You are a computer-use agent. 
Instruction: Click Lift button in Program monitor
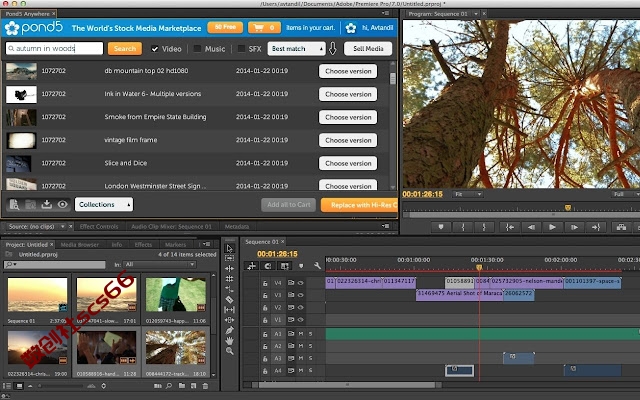pyautogui.click(x=621, y=227)
